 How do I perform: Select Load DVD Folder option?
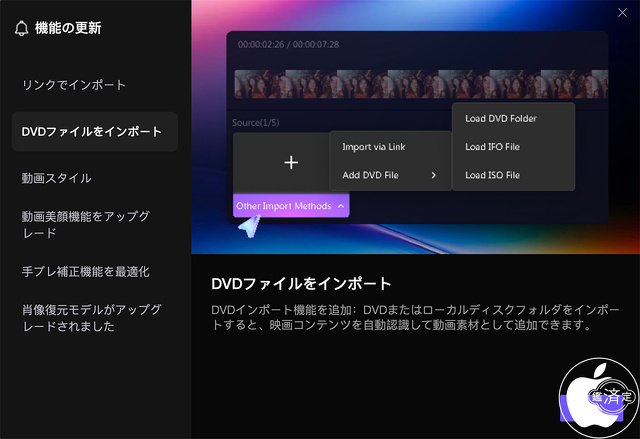click(501, 118)
